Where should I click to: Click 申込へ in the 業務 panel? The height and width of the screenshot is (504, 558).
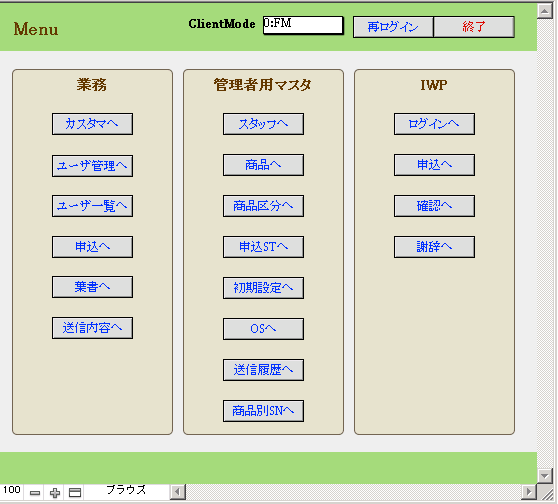[92, 247]
